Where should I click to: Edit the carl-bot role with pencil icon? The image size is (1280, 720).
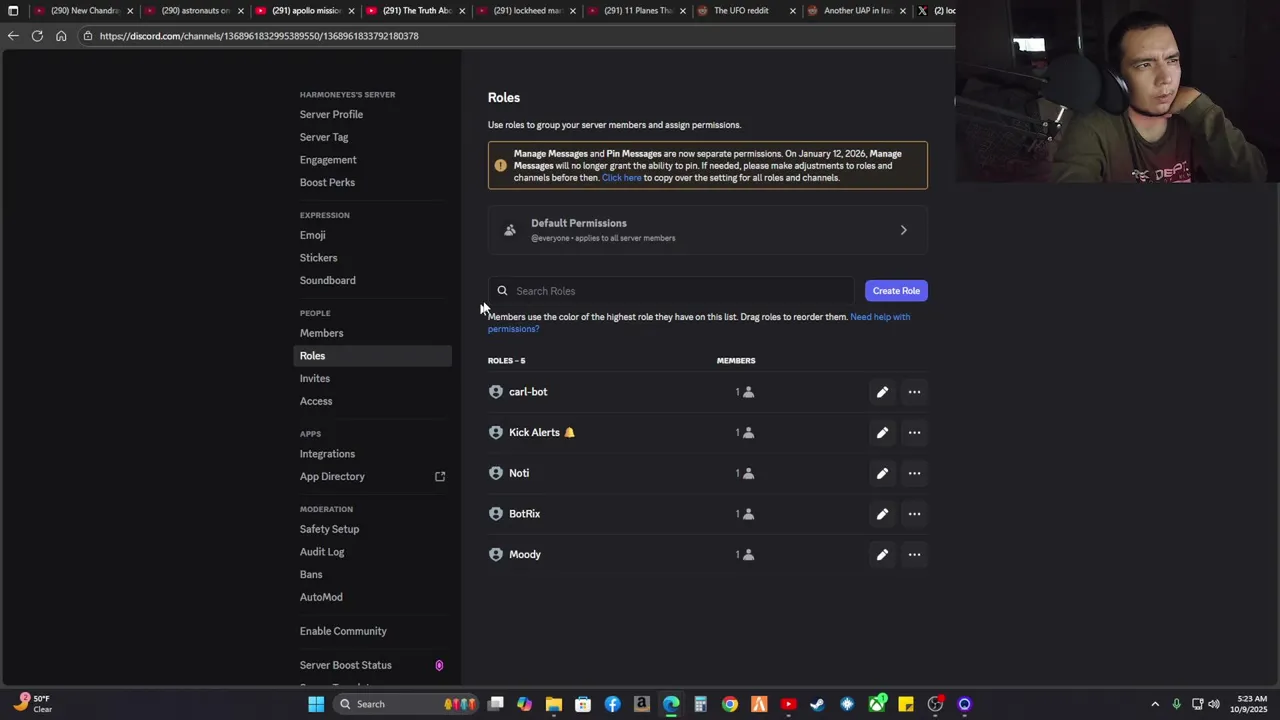point(882,392)
